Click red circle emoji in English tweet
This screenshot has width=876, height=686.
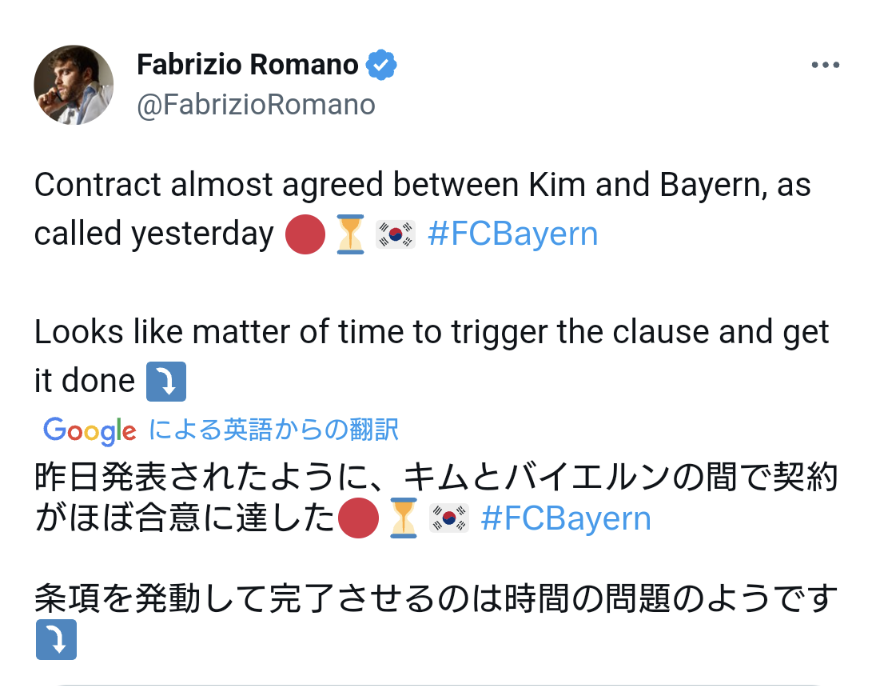(x=304, y=234)
